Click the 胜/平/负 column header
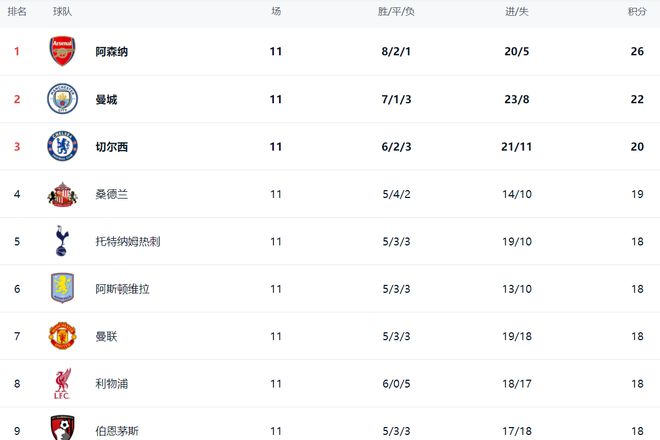This screenshot has width=660, height=440. click(396, 11)
